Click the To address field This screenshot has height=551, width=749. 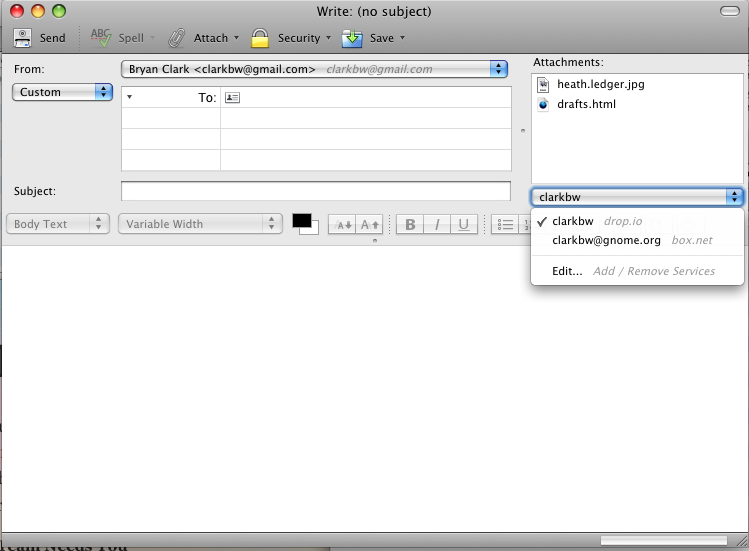(x=365, y=97)
